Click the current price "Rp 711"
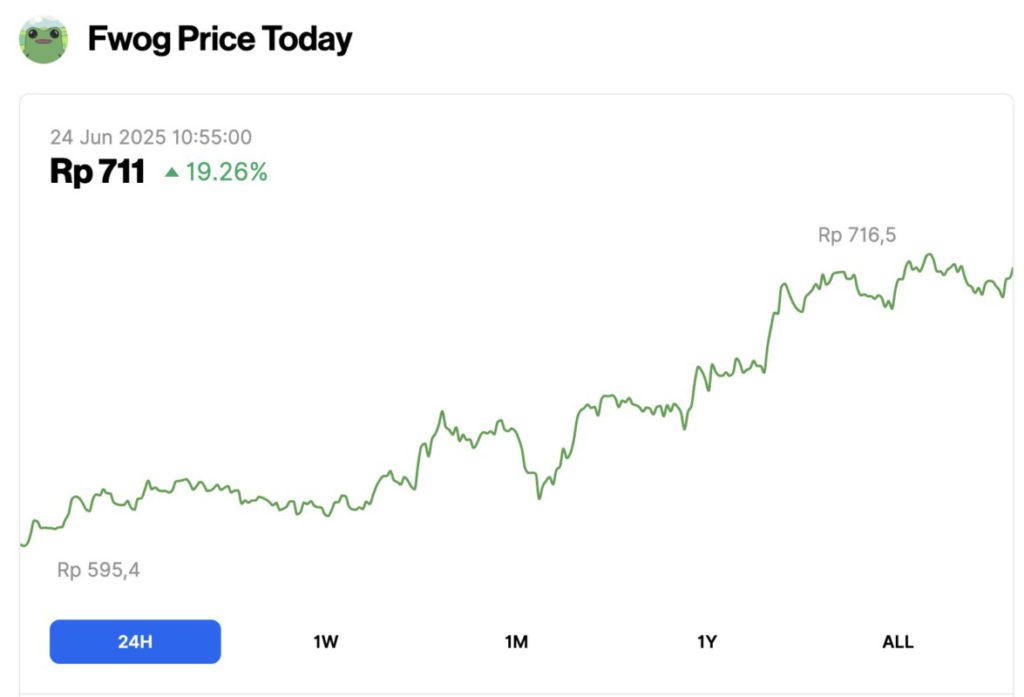 pos(97,172)
